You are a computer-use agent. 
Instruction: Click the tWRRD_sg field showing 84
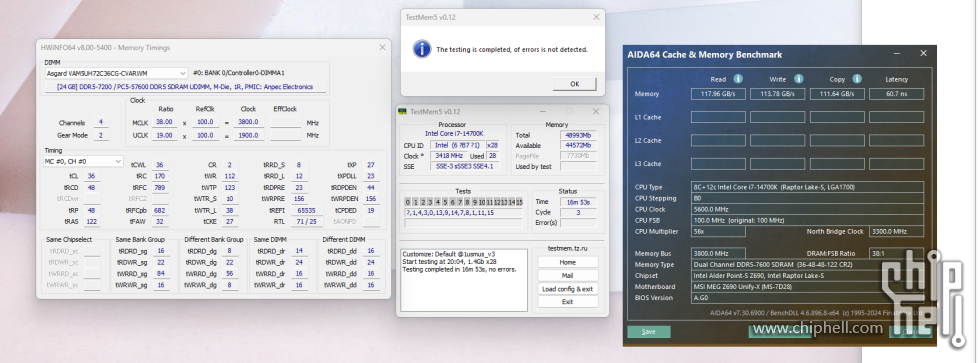[x=160, y=274]
